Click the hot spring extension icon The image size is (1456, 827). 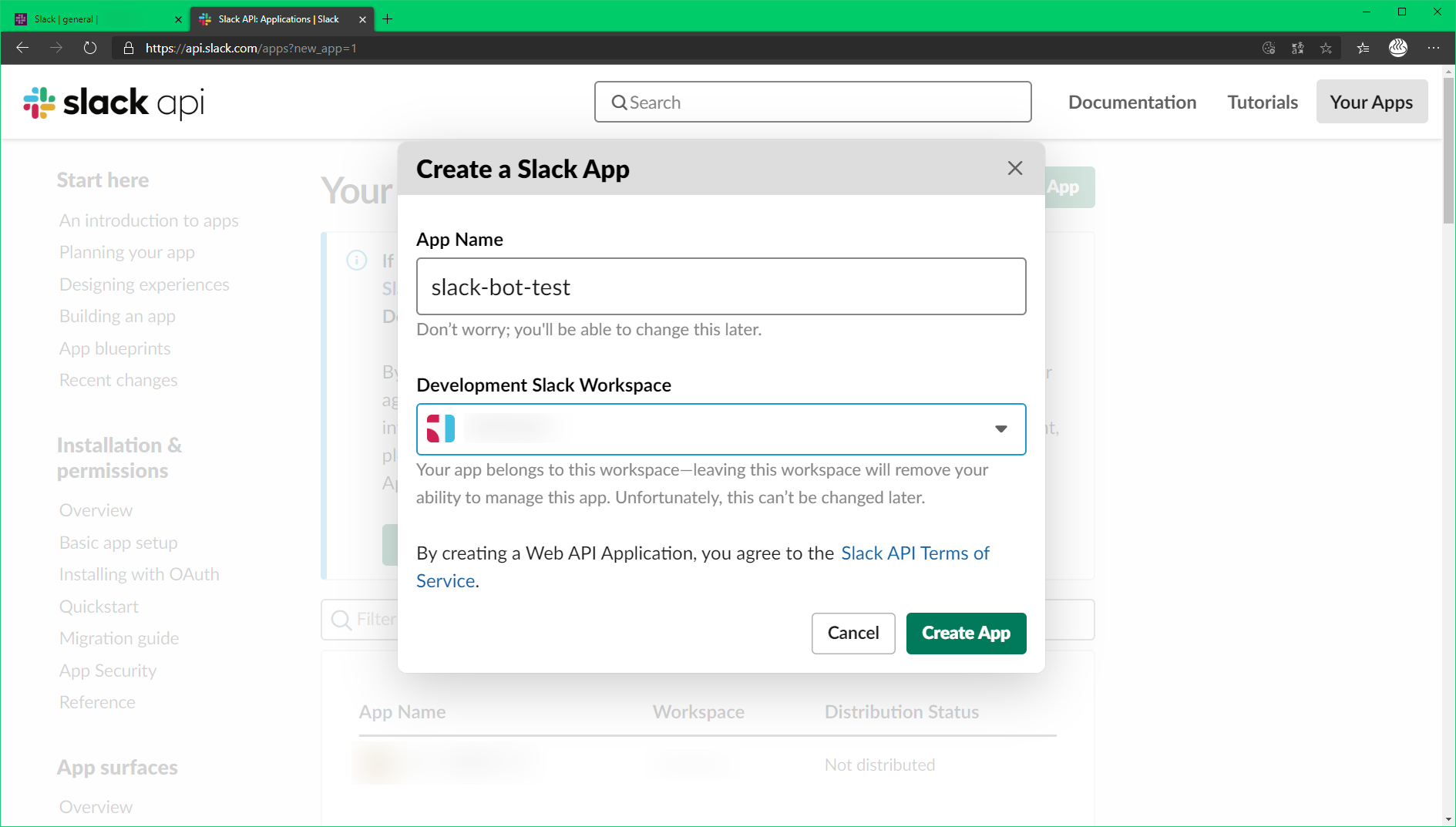point(1398,48)
